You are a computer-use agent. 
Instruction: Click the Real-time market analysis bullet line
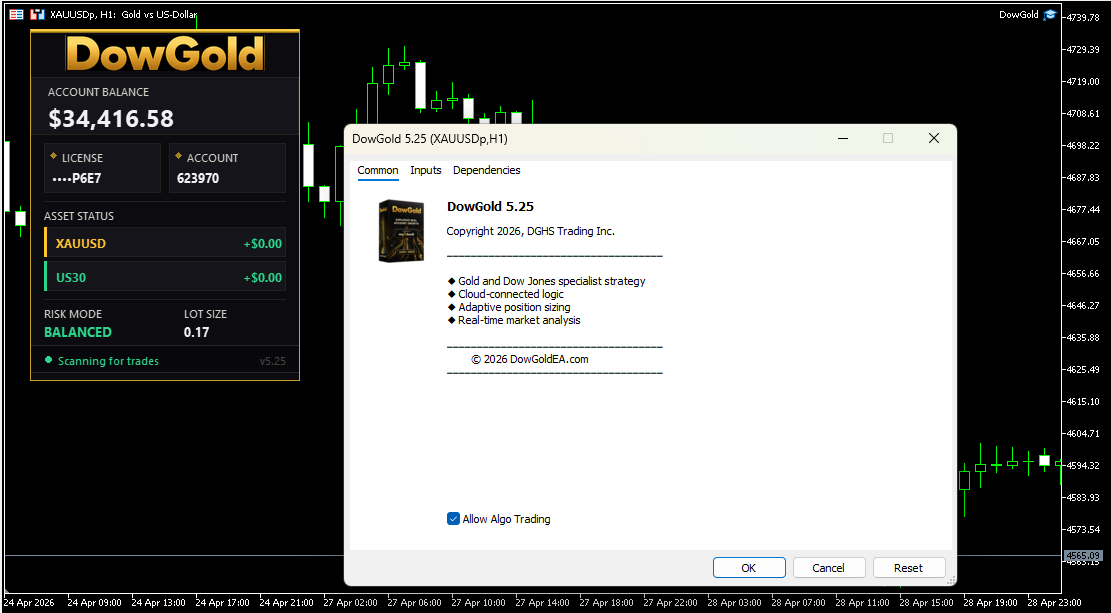[514, 320]
